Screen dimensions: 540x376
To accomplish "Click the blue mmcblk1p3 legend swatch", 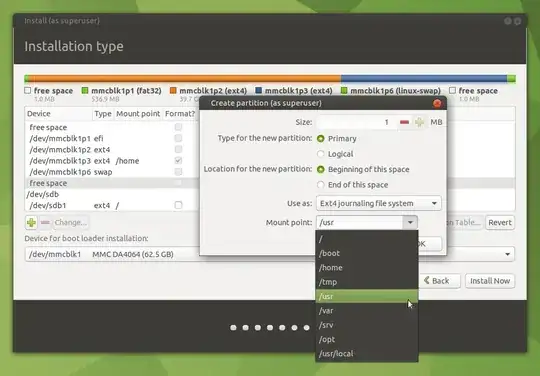I will pyautogui.click(x=259, y=91).
